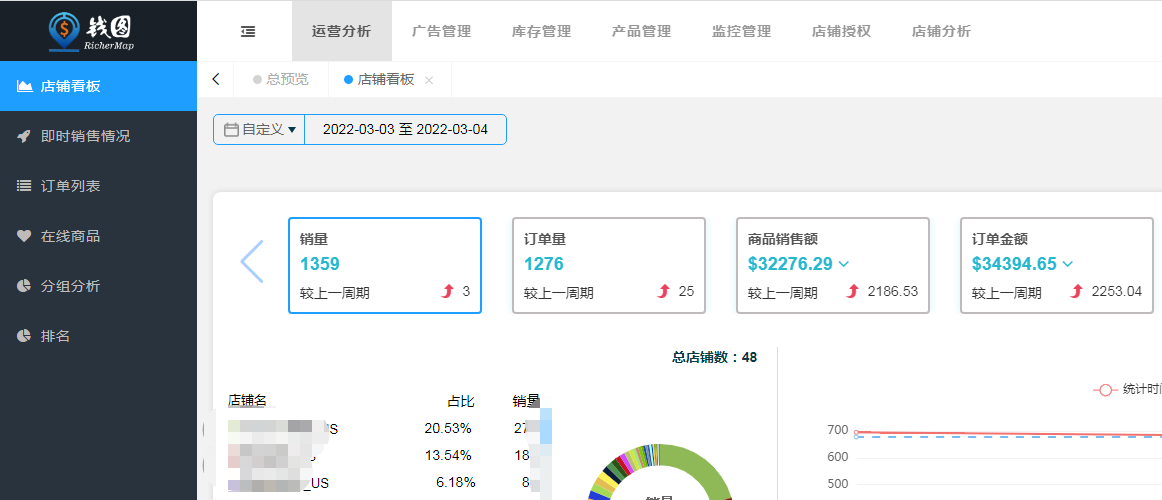Click the 销量 column header in store table

[x=526, y=401]
